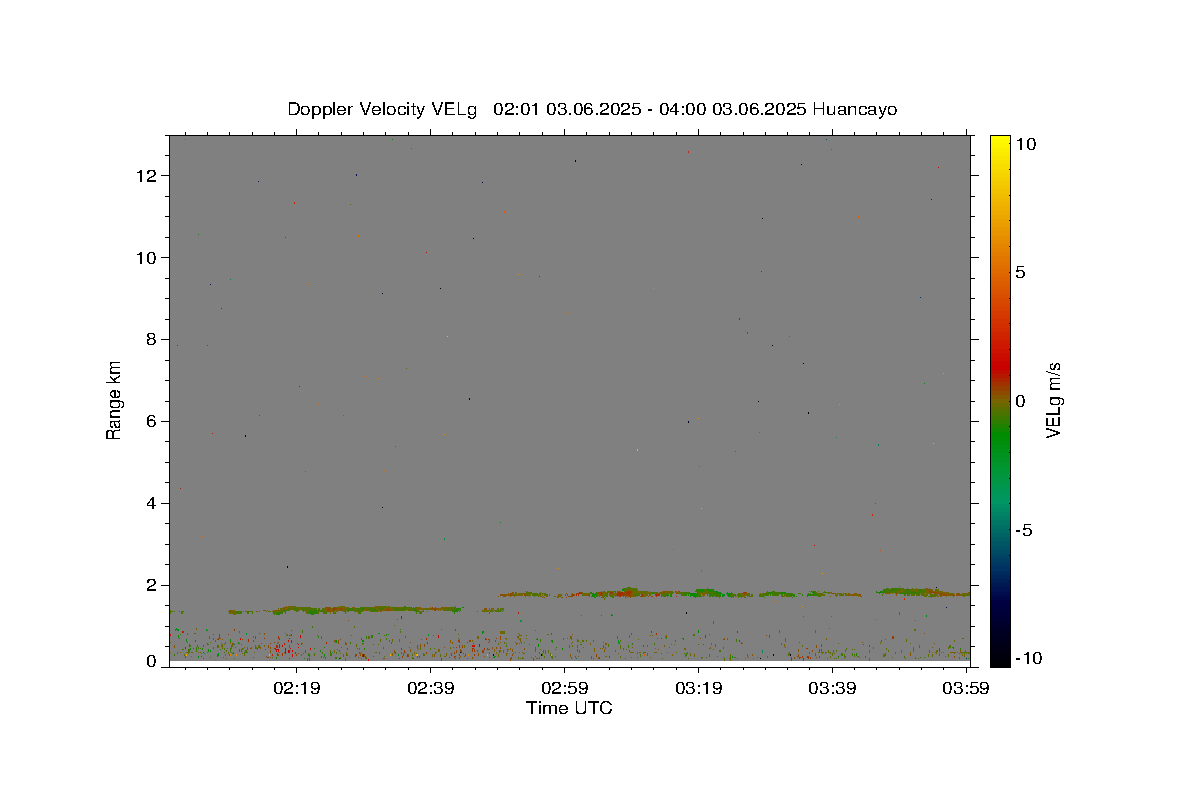Screen dimensions: 1200x800
Task: Click the 2 range tick label
Action: [153, 585]
